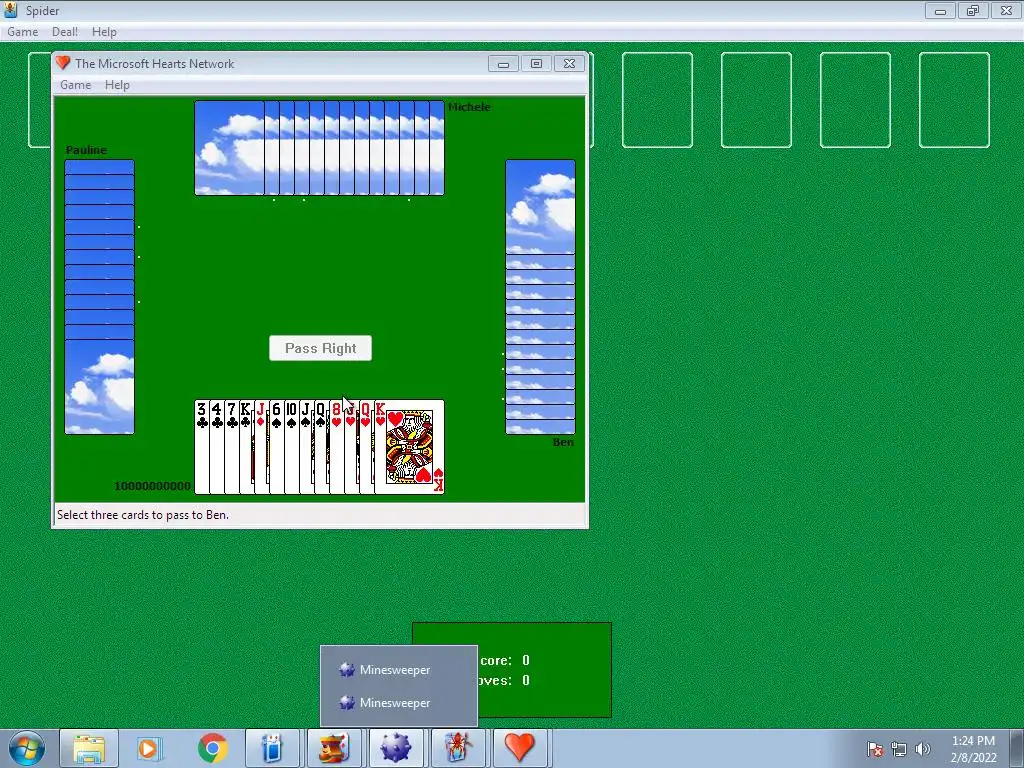
Task: Click the rightmost empty card column in Spider
Action: [x=954, y=100]
